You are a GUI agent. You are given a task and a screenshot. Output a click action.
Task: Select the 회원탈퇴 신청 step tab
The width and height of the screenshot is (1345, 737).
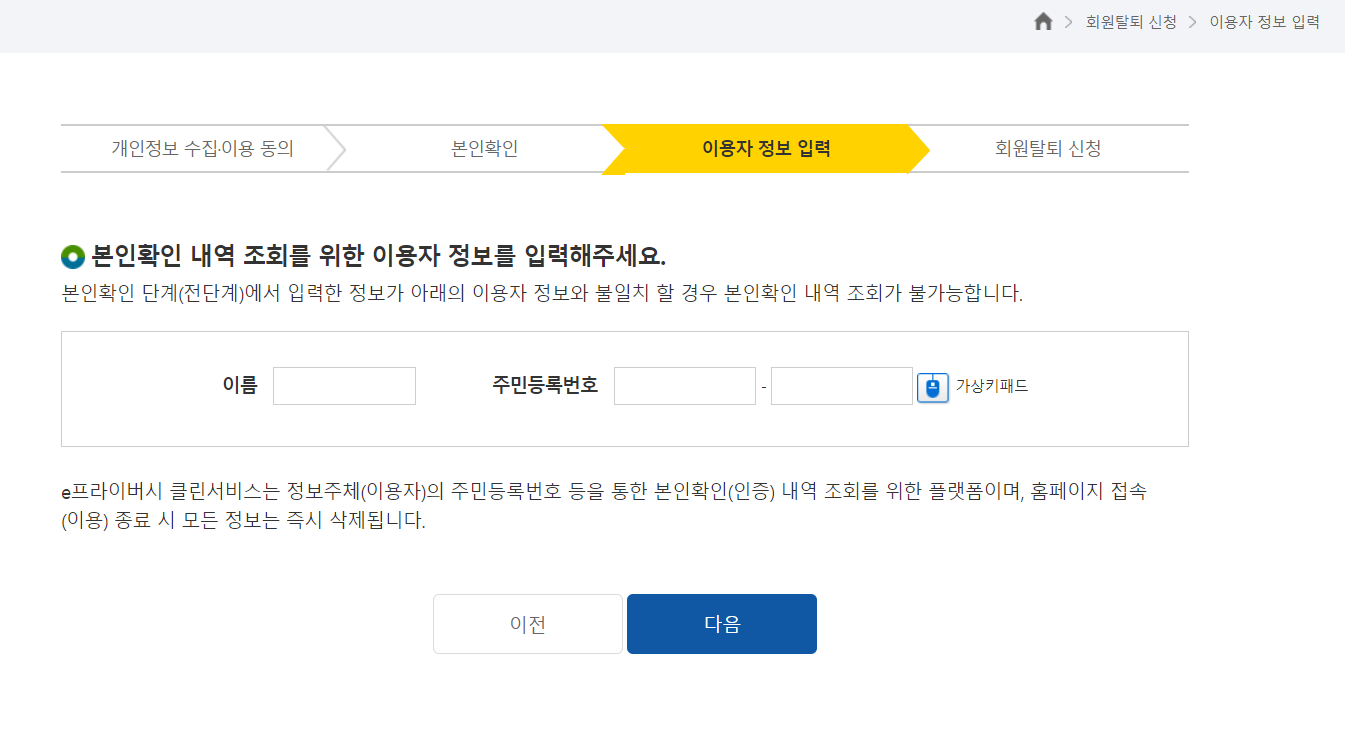click(1048, 149)
